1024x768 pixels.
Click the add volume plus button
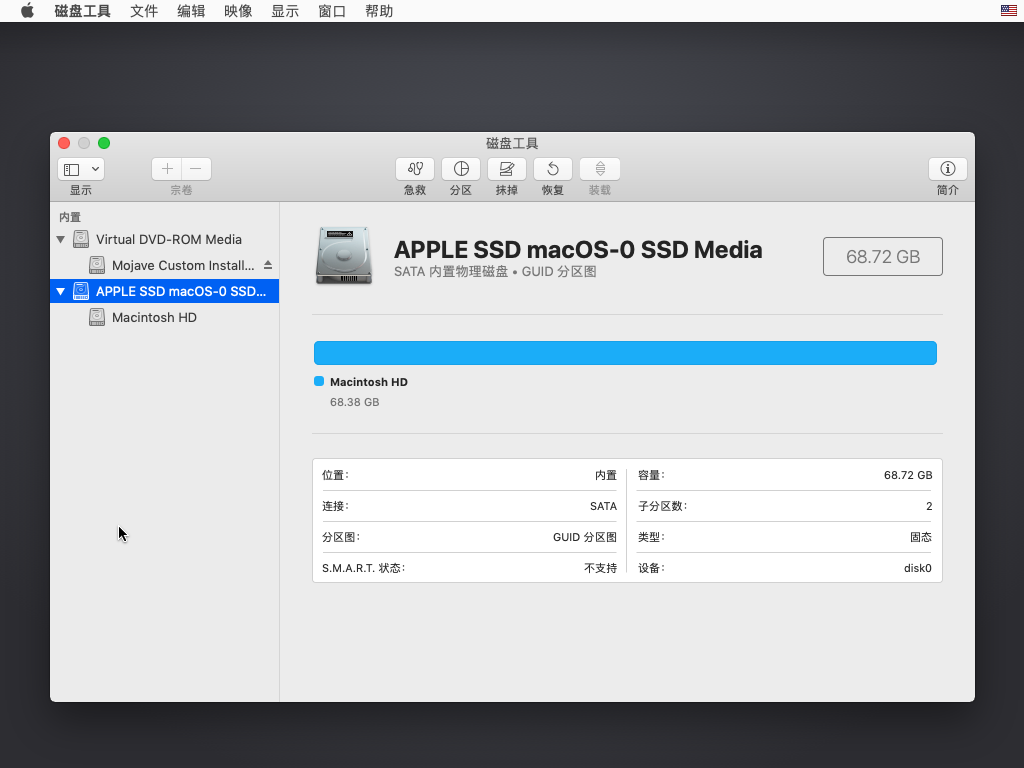pos(167,169)
